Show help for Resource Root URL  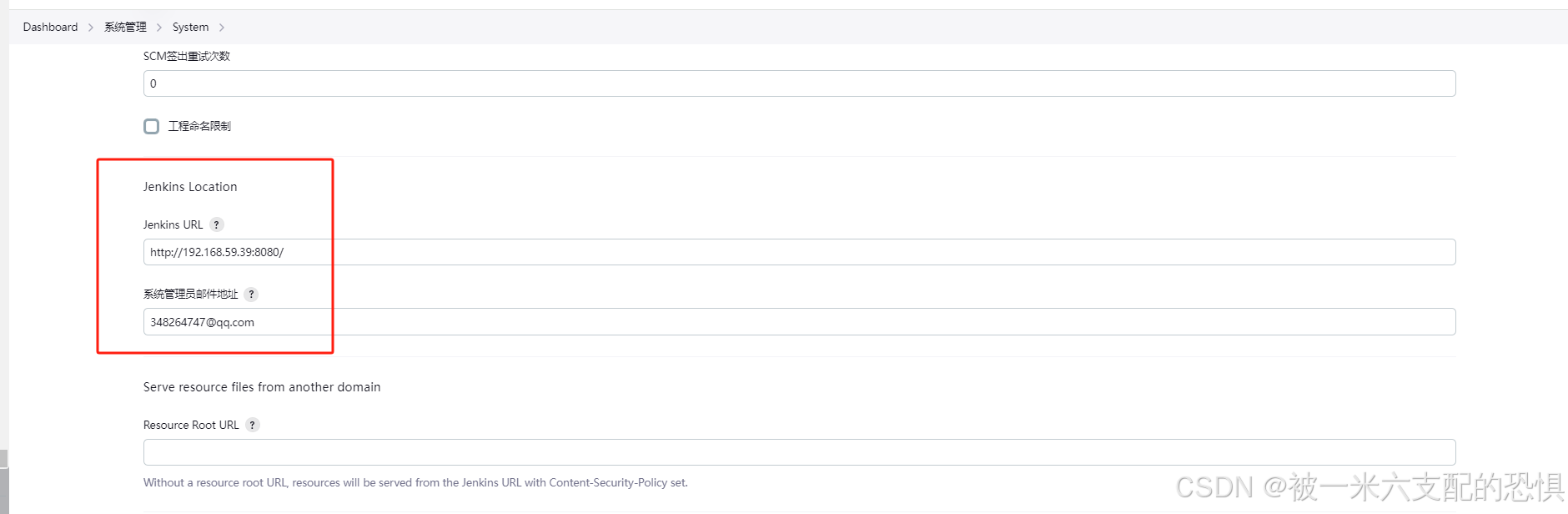(253, 425)
